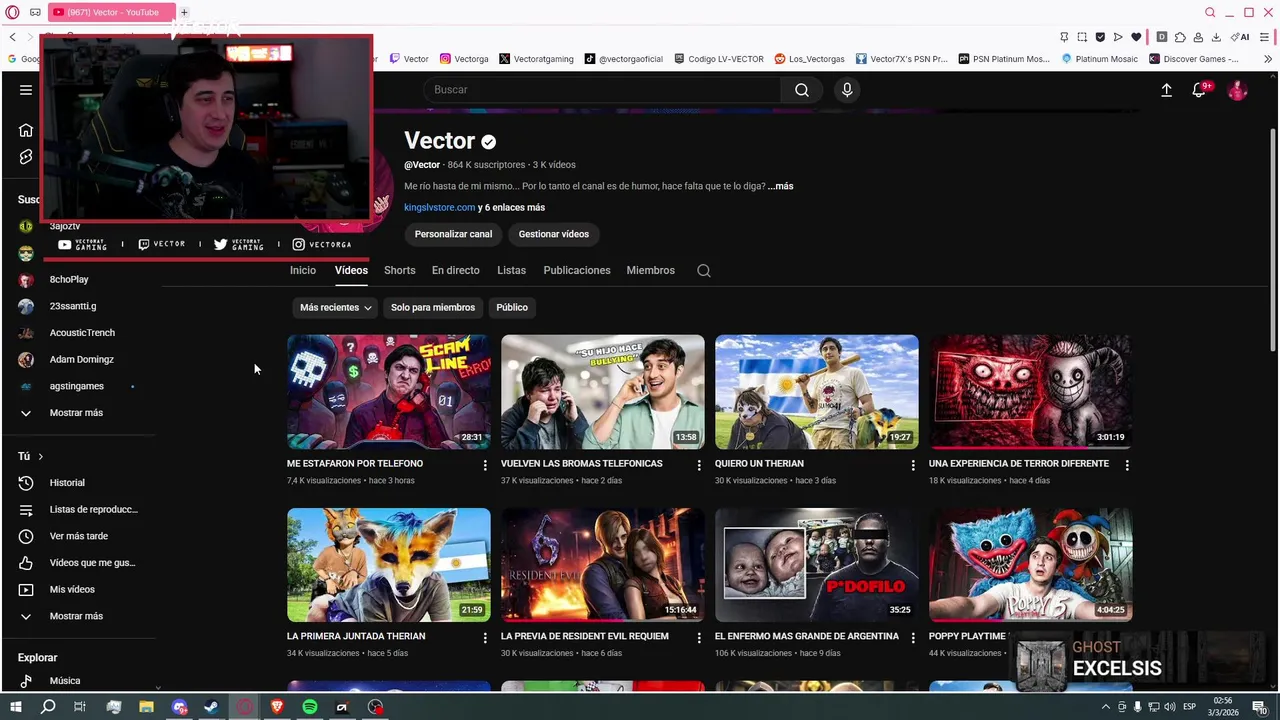
Task: Open options menu for VUELVEN LAS BROMAS TELEFONICAS
Action: (699, 465)
